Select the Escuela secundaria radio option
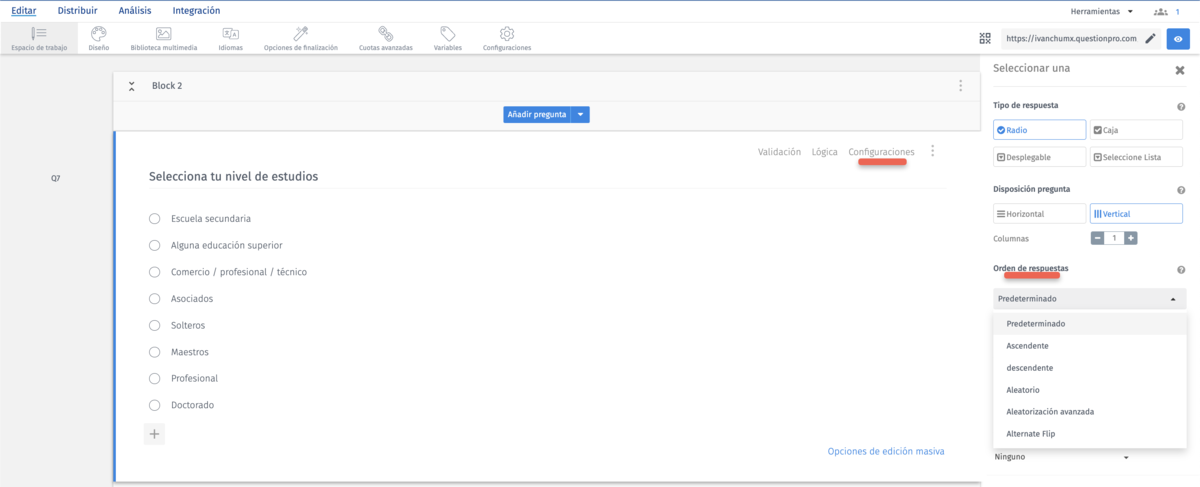This screenshot has width=1200, height=487. pyautogui.click(x=155, y=218)
